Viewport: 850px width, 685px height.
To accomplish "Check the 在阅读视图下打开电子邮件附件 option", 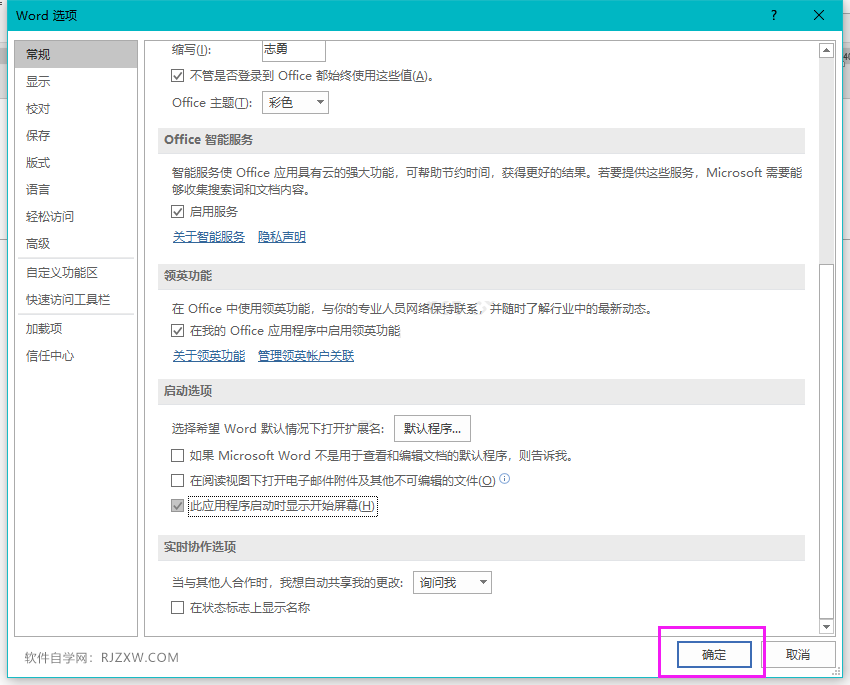I will click(x=177, y=479).
